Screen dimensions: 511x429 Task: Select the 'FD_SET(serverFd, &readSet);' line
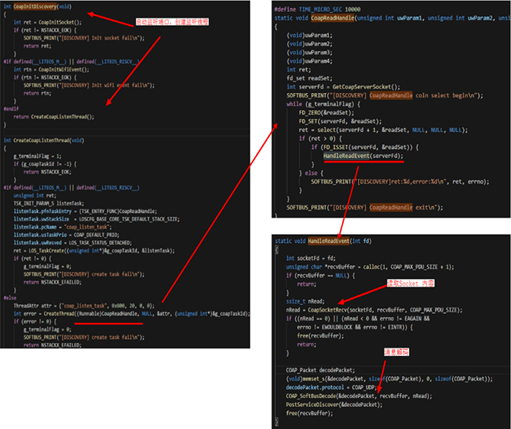pos(340,121)
